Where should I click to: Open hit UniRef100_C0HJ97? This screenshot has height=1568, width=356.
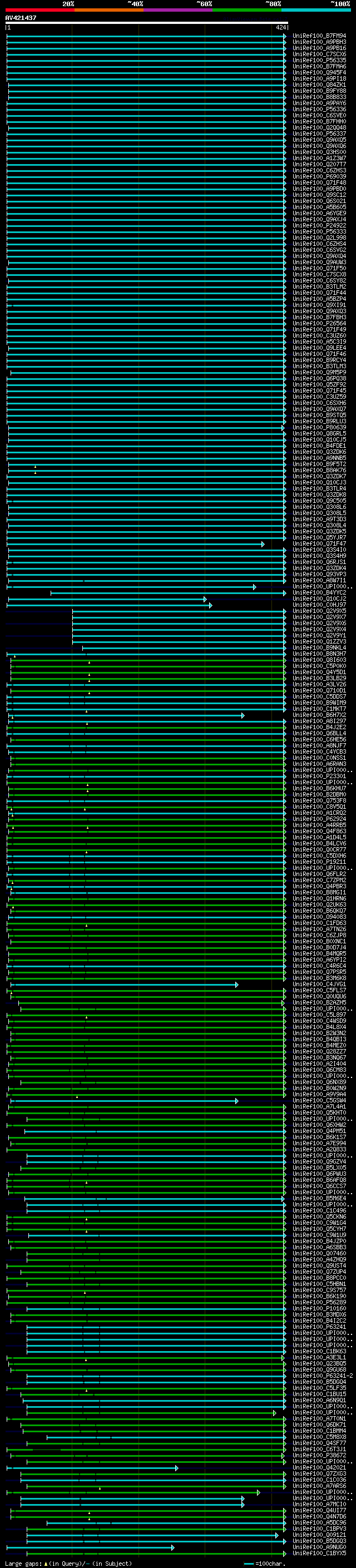(319, 605)
